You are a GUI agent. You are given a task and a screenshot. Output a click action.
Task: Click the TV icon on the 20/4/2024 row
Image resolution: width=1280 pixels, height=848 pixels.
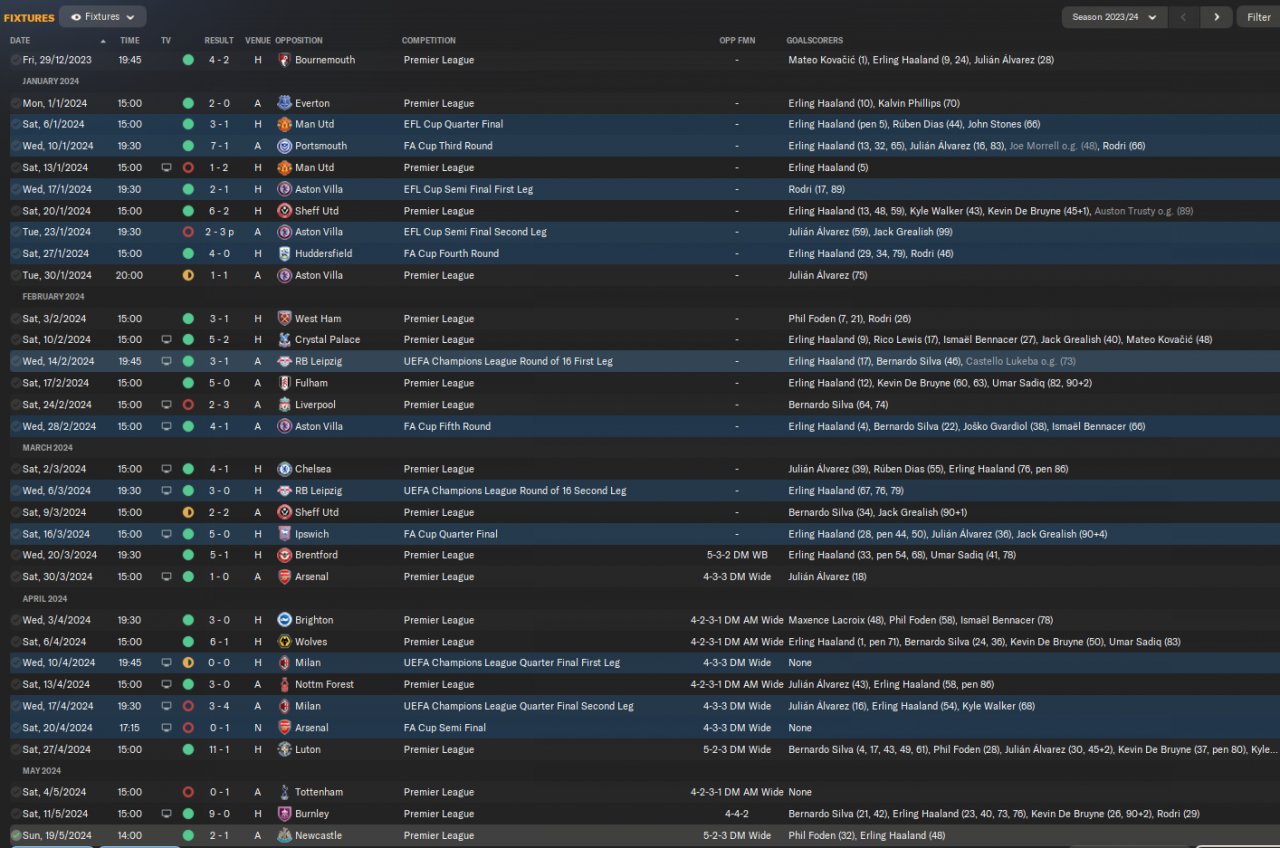(166, 728)
